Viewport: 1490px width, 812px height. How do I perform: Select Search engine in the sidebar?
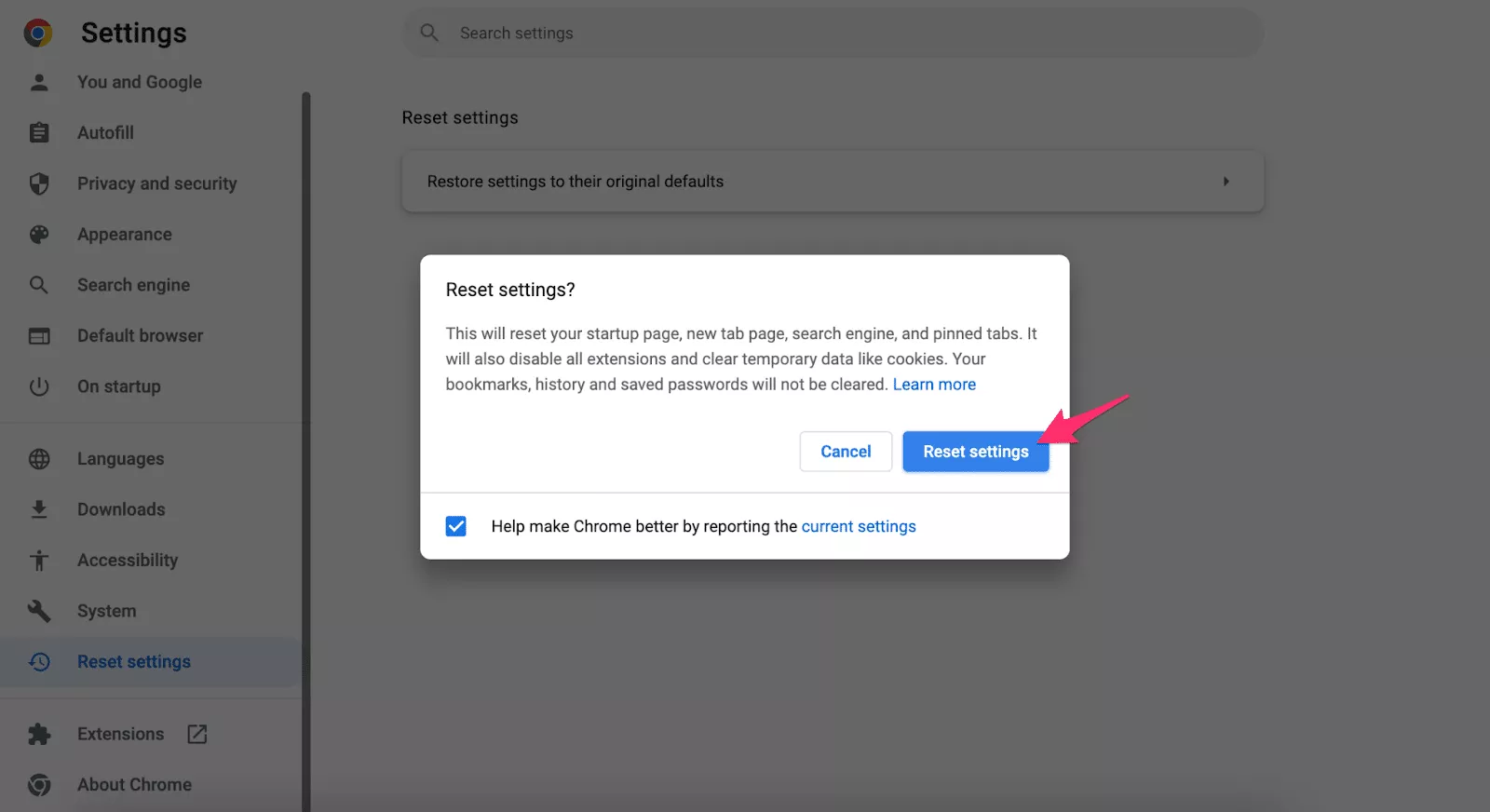pos(133,285)
